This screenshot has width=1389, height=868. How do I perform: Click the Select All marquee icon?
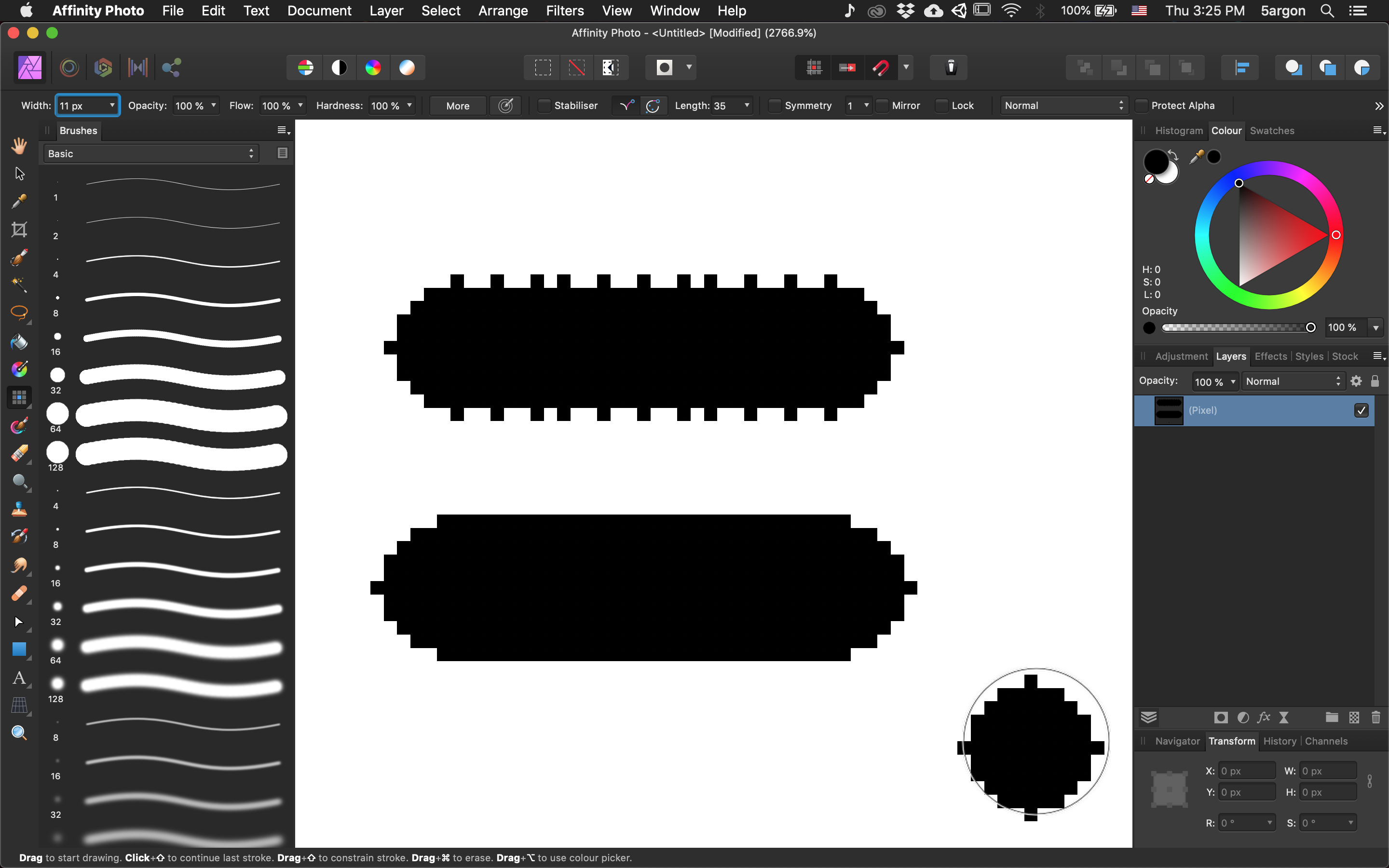click(543, 68)
